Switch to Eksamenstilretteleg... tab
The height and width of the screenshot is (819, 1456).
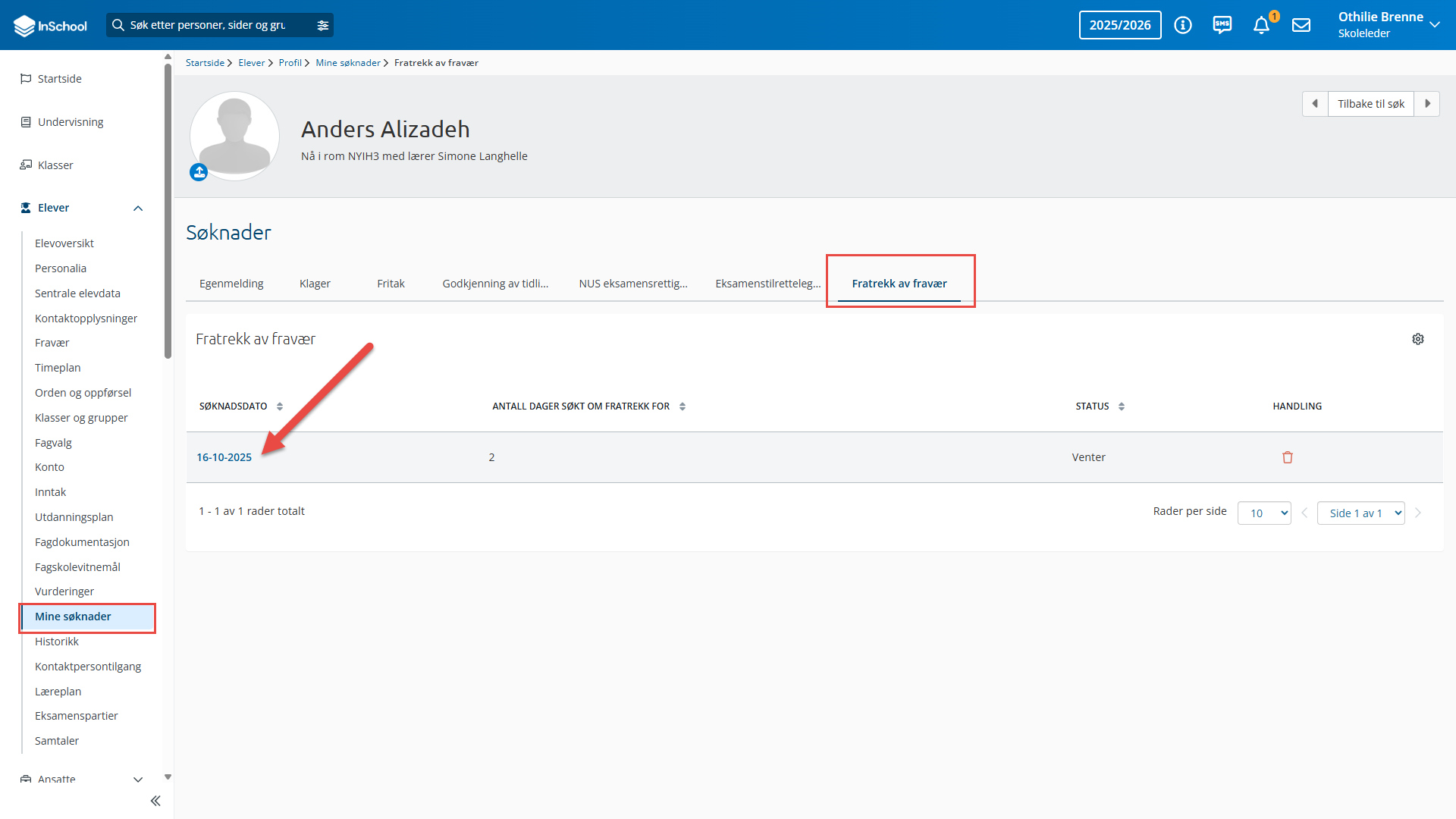coord(768,284)
